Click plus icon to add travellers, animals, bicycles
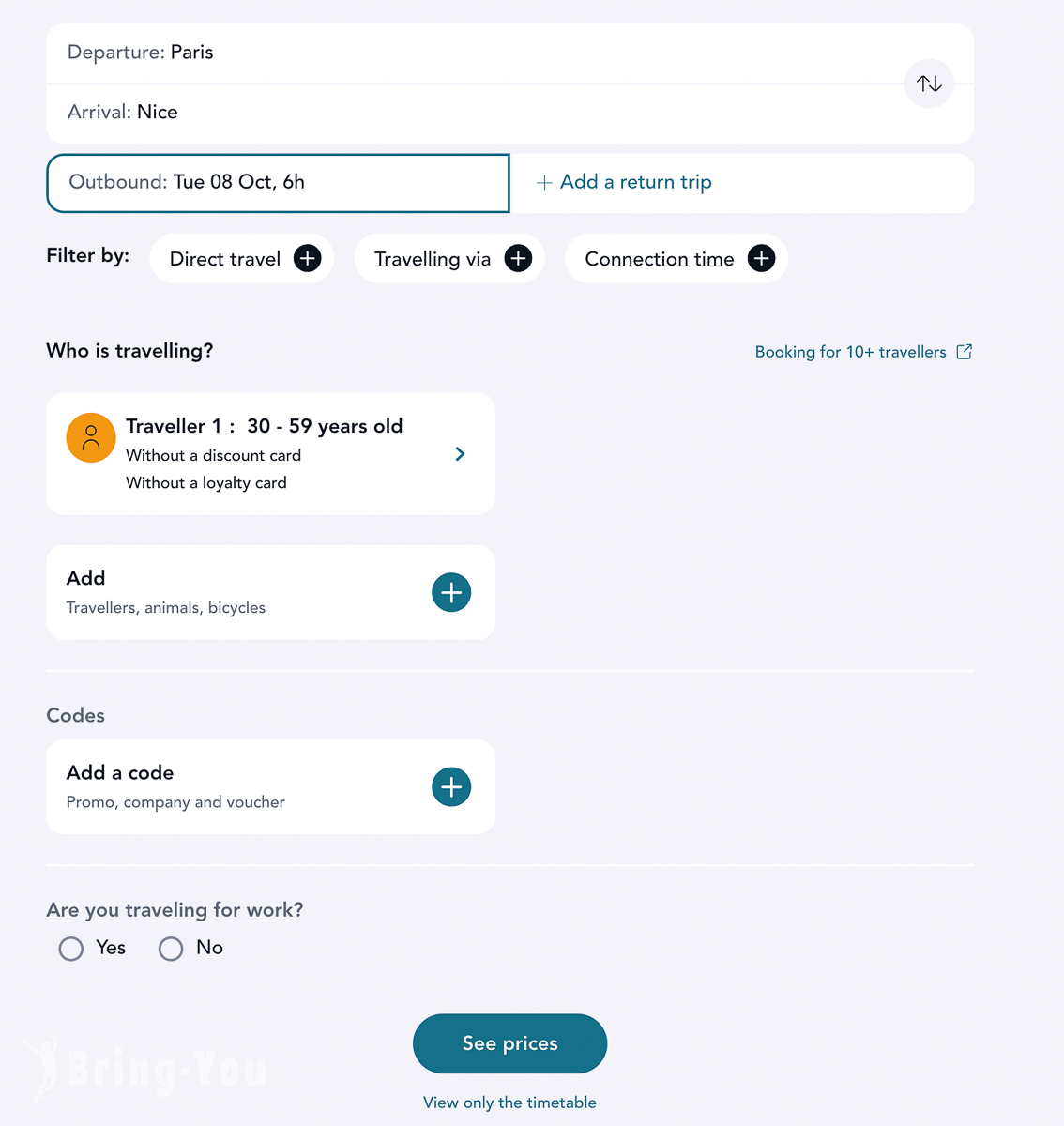1064x1126 pixels. (x=451, y=592)
